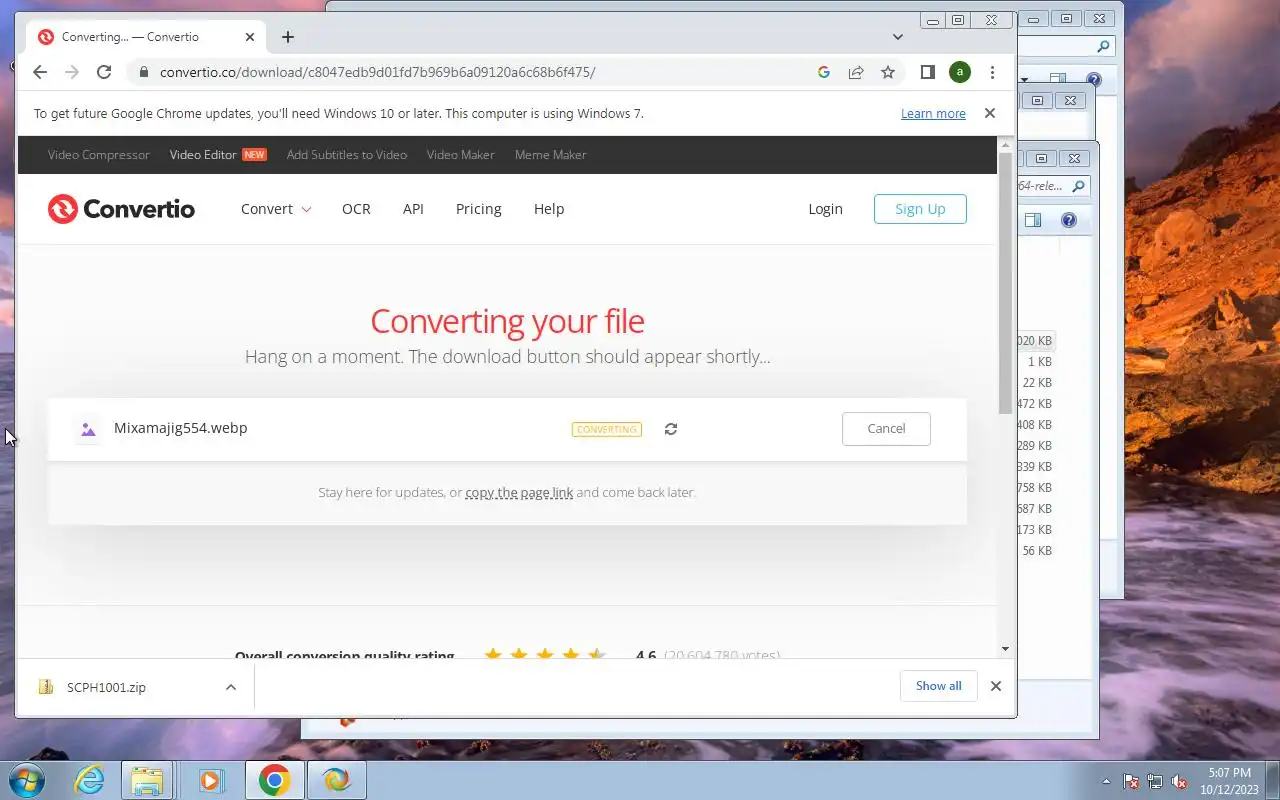Open the Help page

pos(549,209)
